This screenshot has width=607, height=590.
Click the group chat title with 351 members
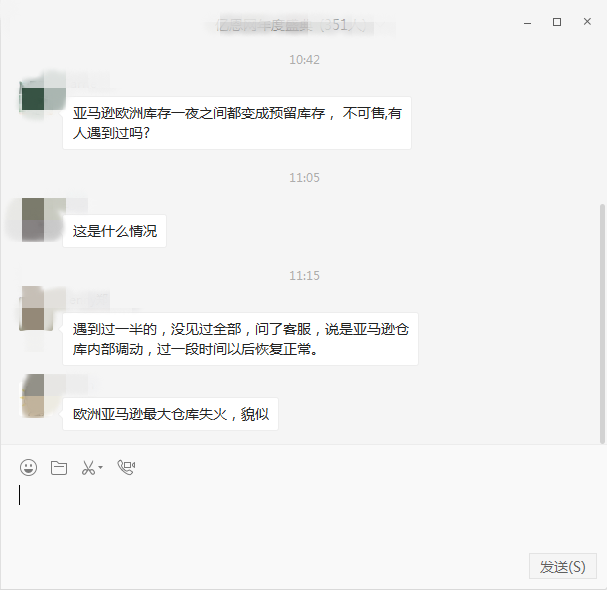pyautogui.click(x=291, y=26)
